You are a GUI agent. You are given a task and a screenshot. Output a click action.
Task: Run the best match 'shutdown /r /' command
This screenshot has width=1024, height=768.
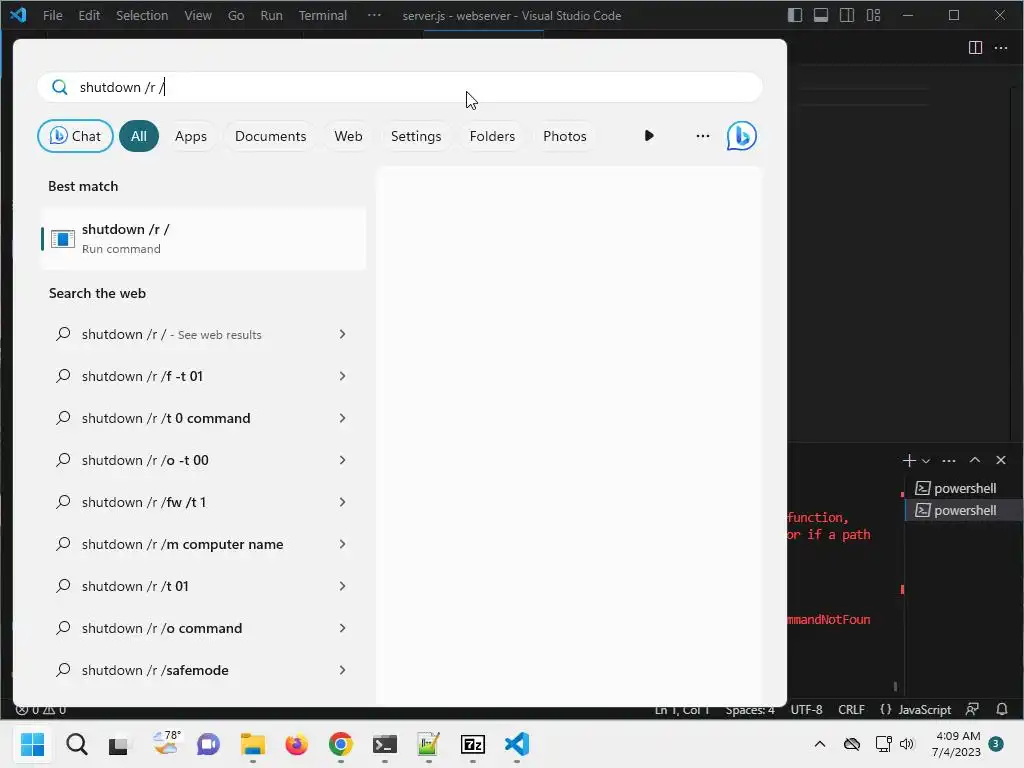tap(203, 238)
